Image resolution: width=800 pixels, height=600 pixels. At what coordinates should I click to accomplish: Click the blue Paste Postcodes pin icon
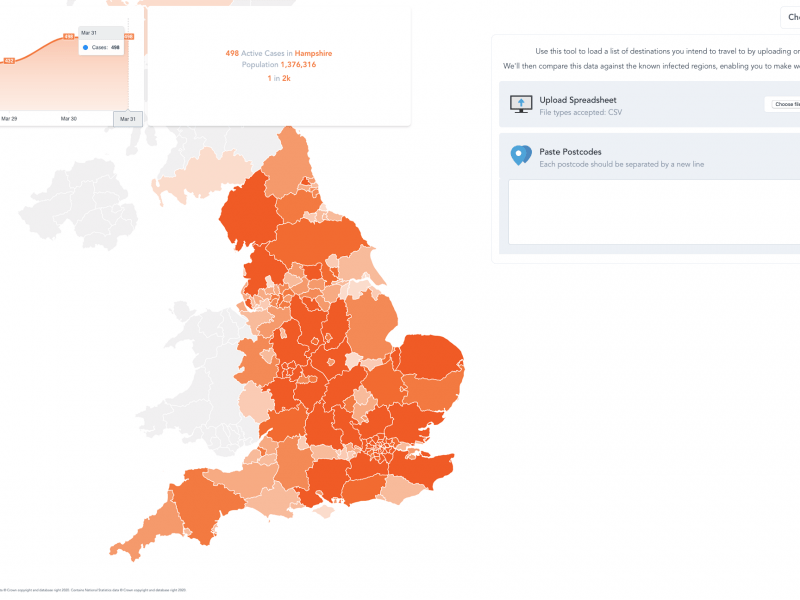pyautogui.click(x=521, y=155)
